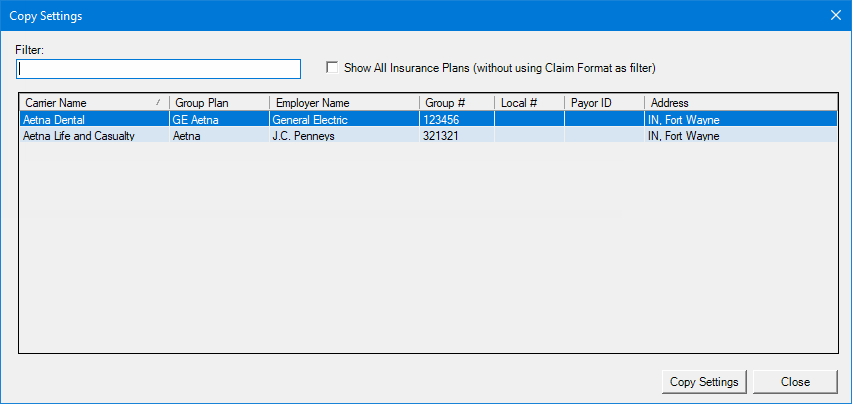This screenshot has height=404, width=852.
Task: Sort list by Group # column
Action: click(x=456, y=103)
